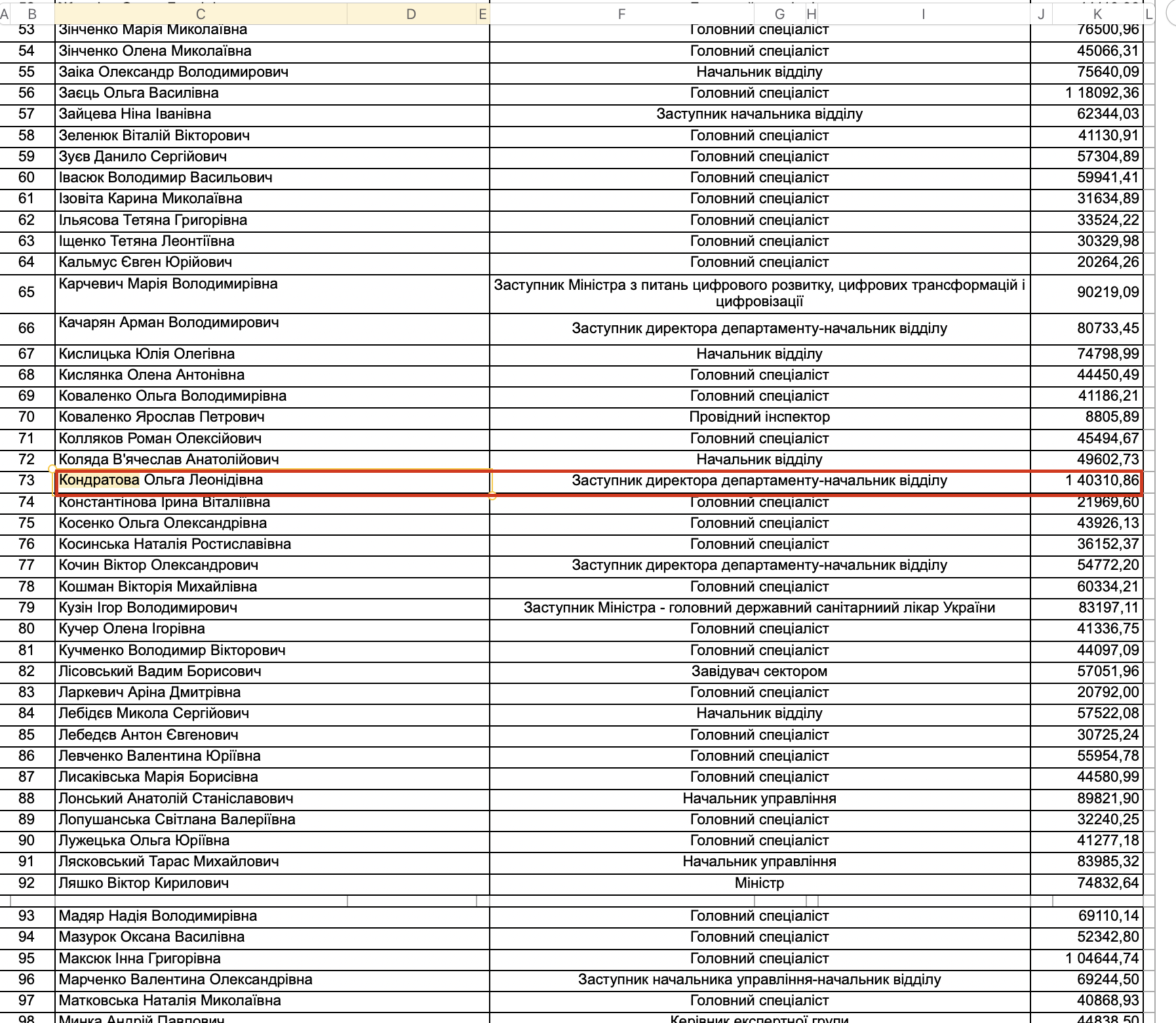Click salary value 1 40310,86
This screenshot has width=1176, height=1023.
point(1102,481)
